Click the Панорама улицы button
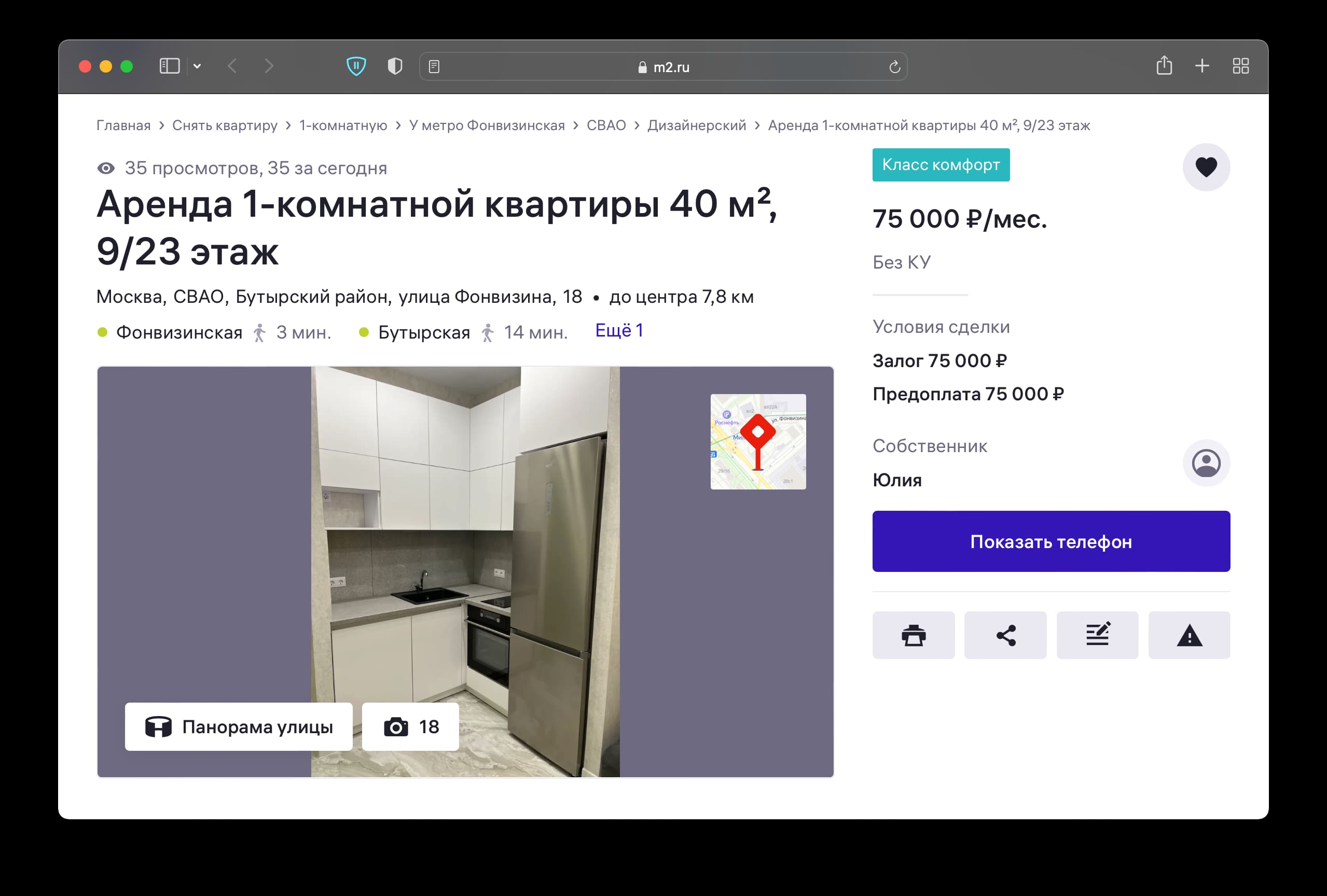 (239, 726)
